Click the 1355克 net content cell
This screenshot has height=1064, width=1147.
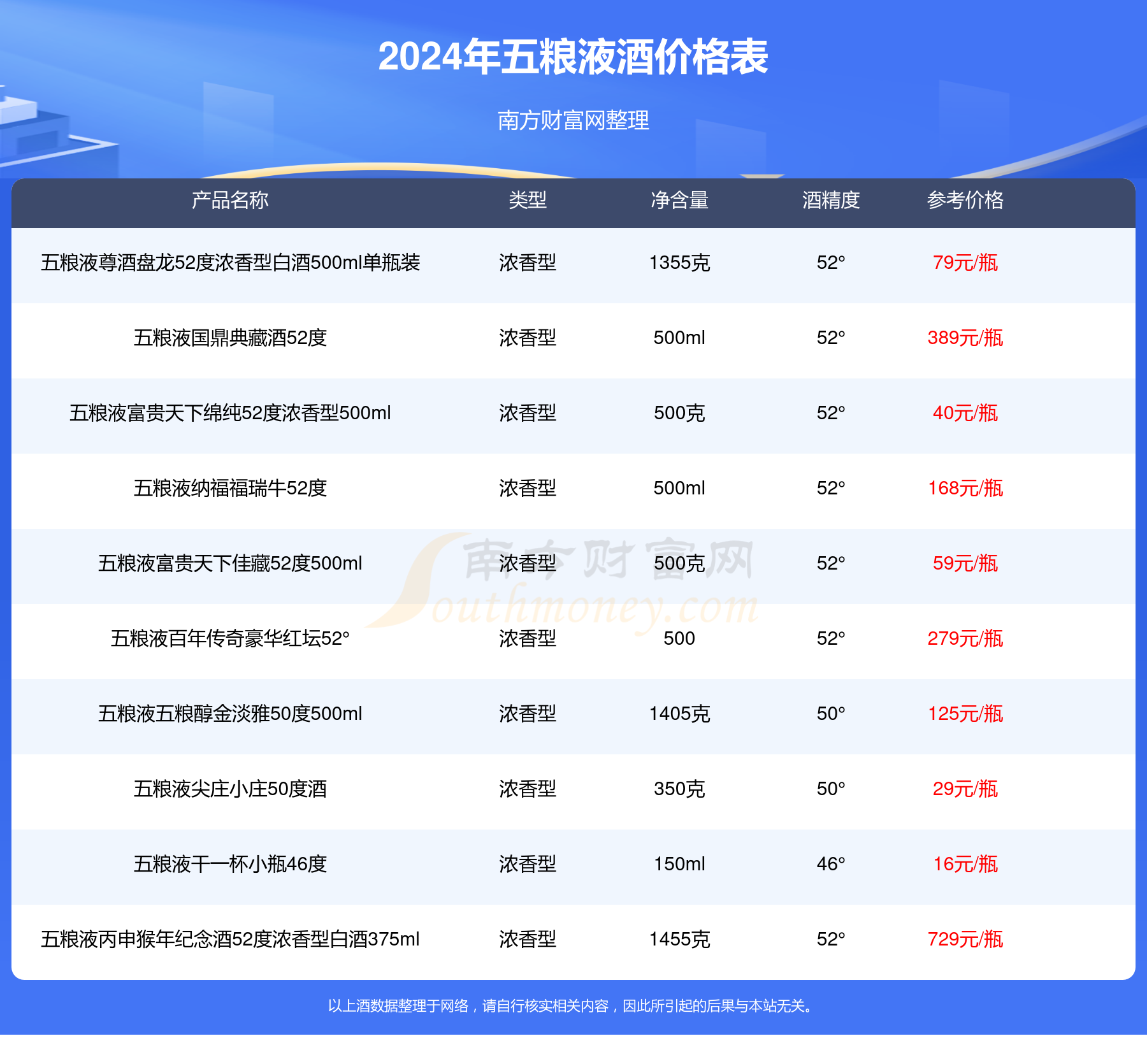click(679, 262)
